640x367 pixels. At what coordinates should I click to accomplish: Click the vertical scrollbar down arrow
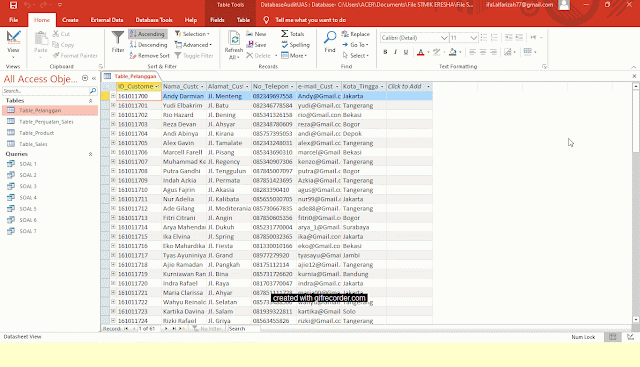[636, 320]
